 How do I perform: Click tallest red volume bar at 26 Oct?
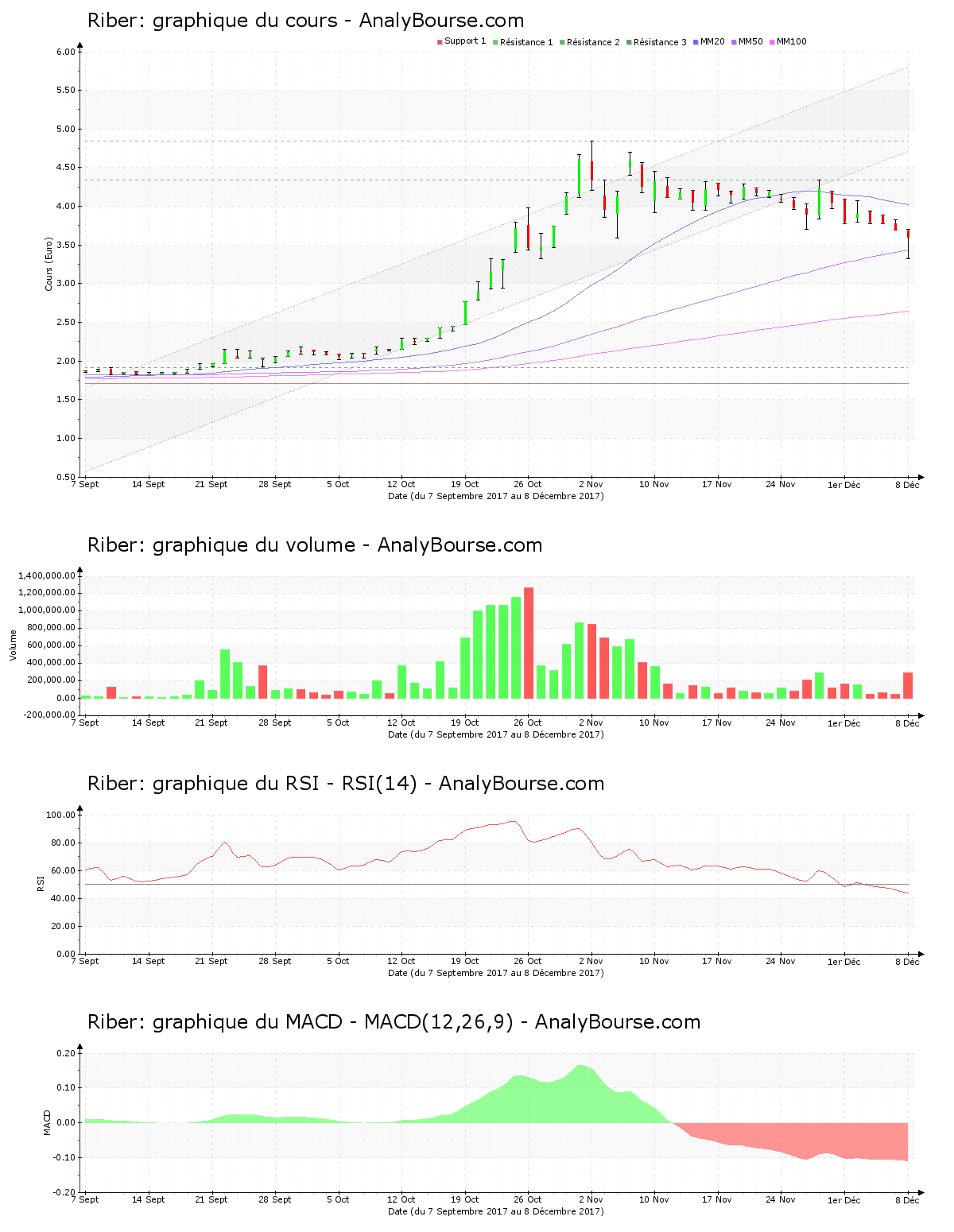tap(529, 643)
